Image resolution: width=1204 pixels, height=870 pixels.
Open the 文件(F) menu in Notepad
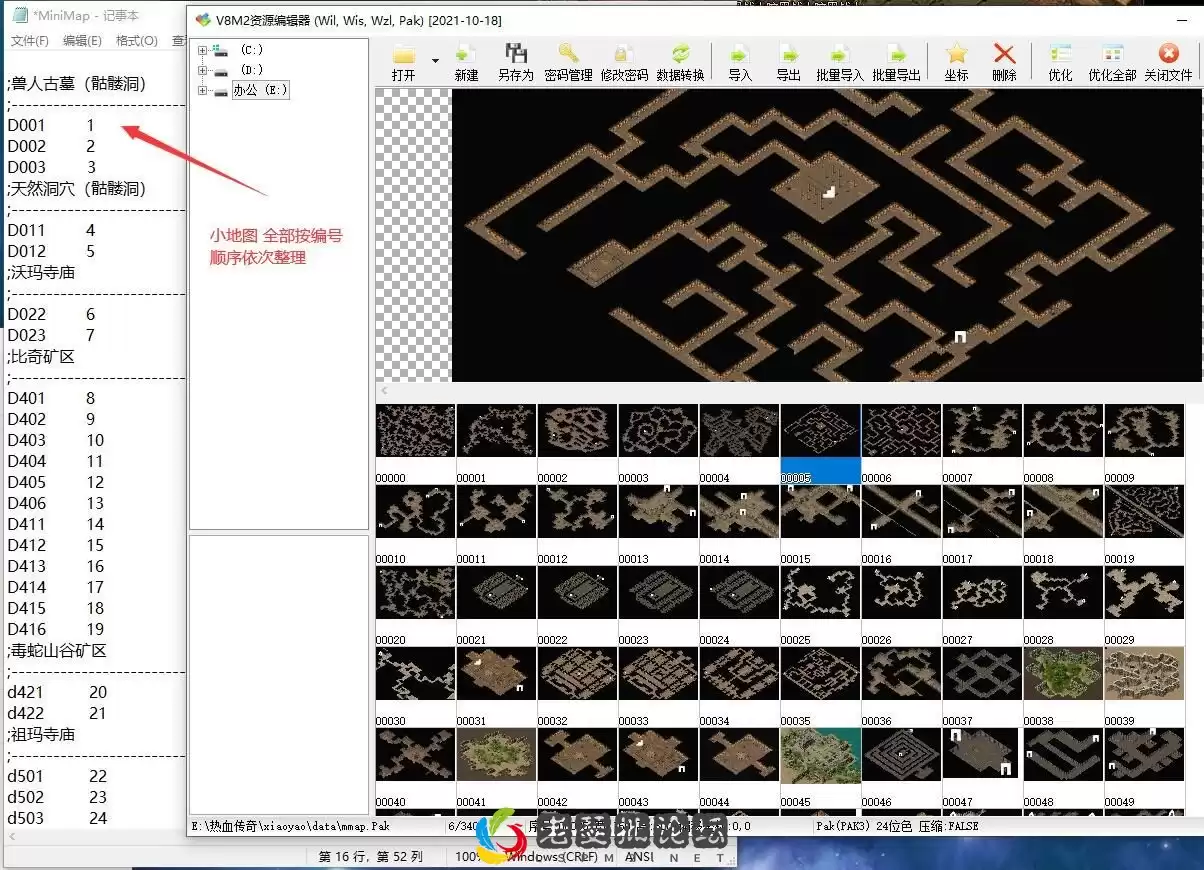point(29,41)
